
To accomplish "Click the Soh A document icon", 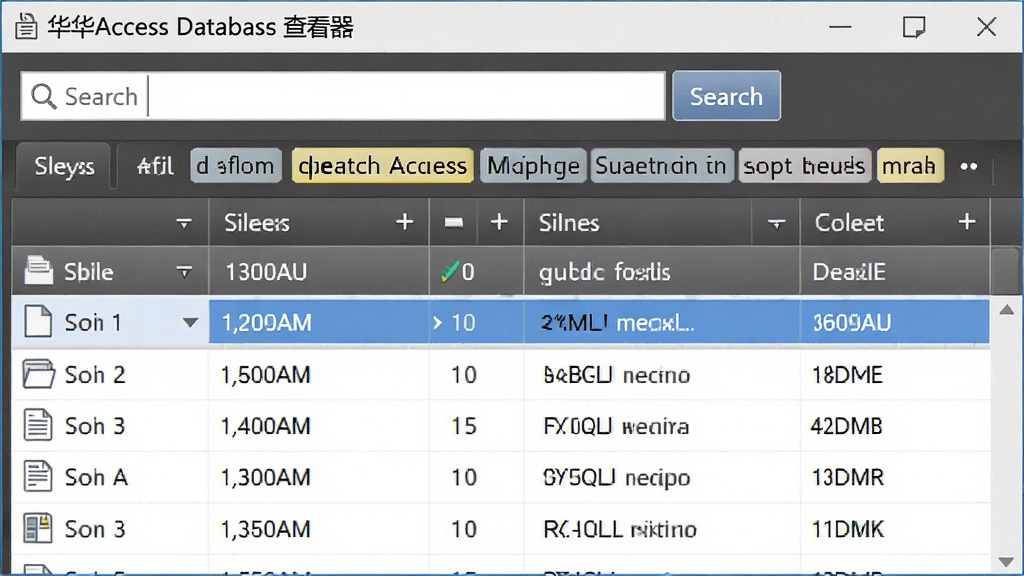I will (38, 476).
